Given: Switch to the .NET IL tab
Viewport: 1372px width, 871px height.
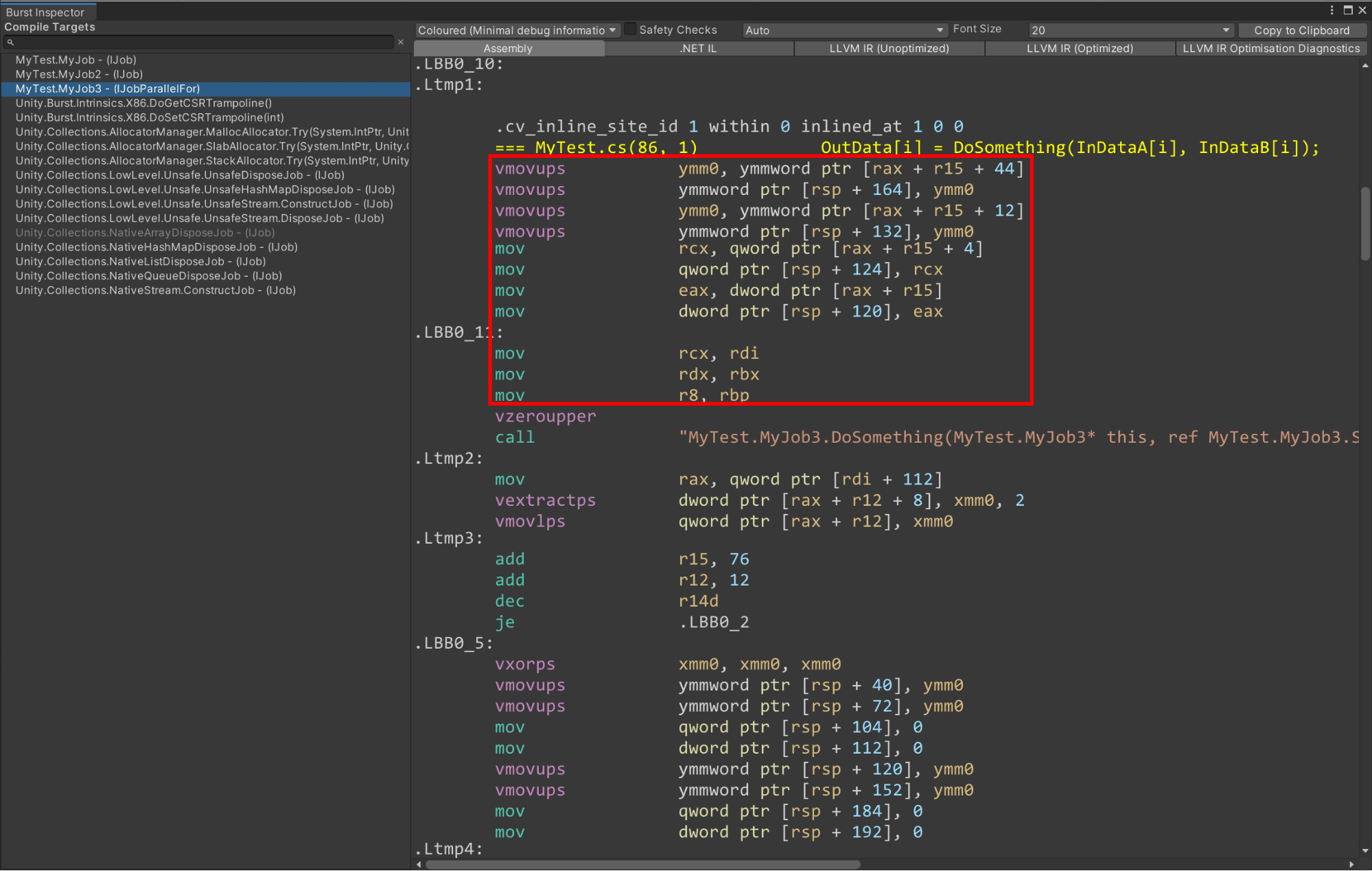Looking at the screenshot, I should click(x=698, y=49).
